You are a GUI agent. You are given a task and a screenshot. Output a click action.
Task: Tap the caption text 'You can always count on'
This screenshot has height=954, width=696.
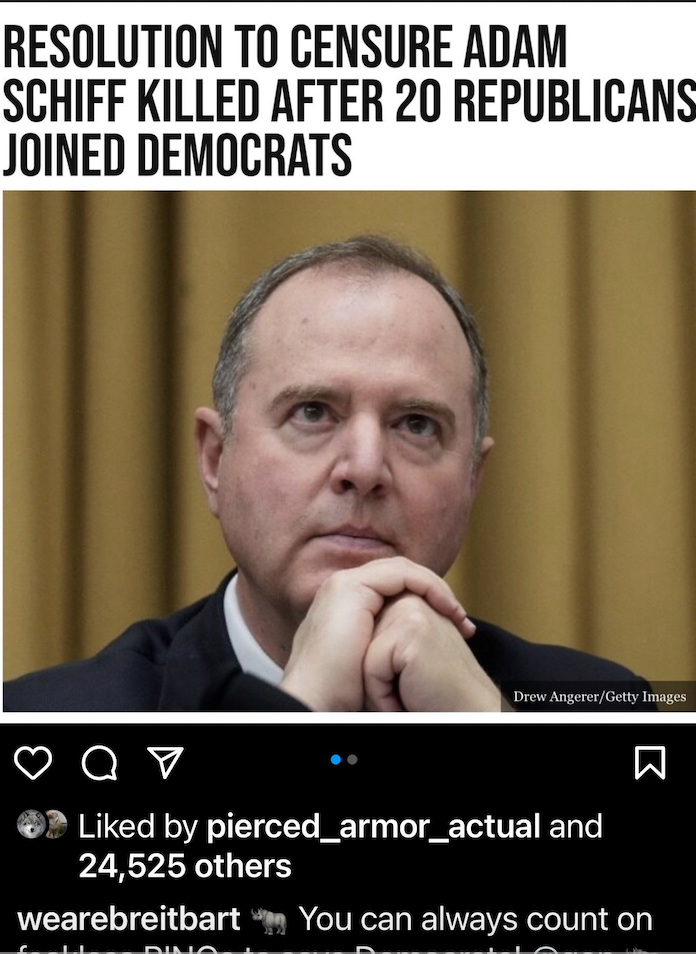(x=475, y=919)
